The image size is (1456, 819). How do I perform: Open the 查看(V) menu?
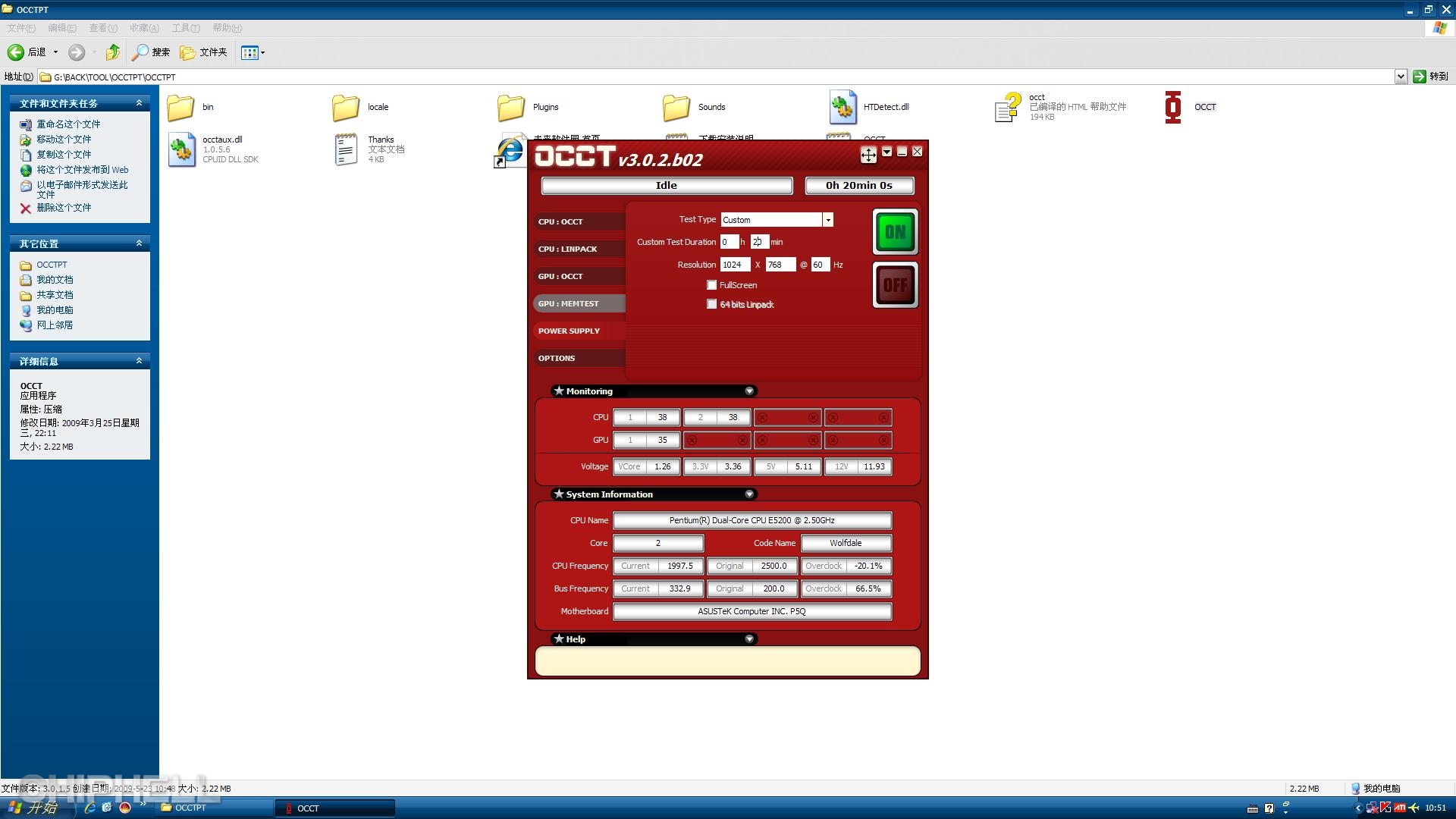coord(103,28)
